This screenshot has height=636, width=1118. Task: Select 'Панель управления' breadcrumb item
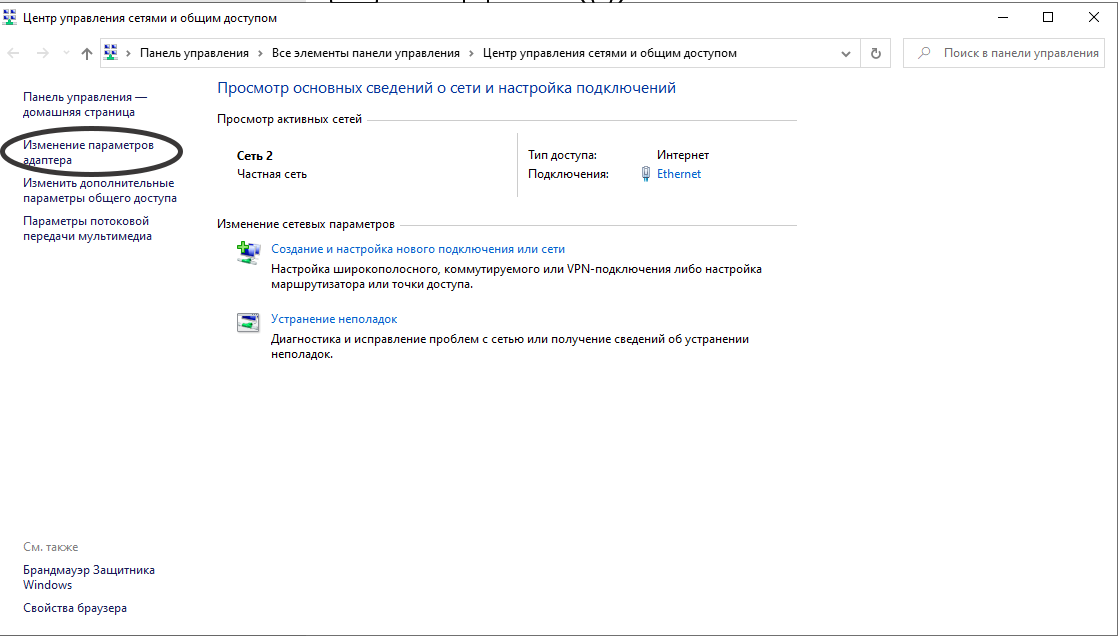[194, 54]
